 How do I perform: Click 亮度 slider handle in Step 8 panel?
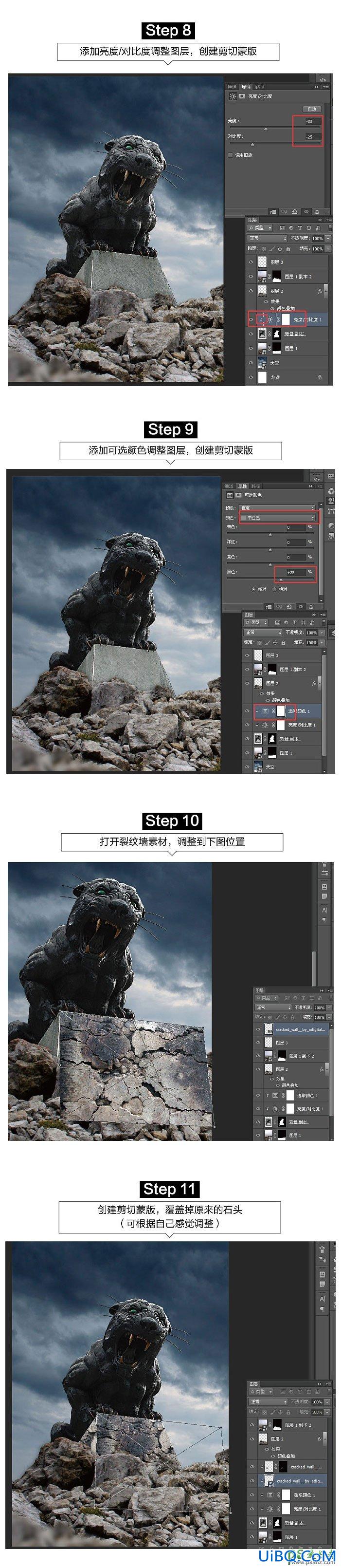(x=266, y=129)
